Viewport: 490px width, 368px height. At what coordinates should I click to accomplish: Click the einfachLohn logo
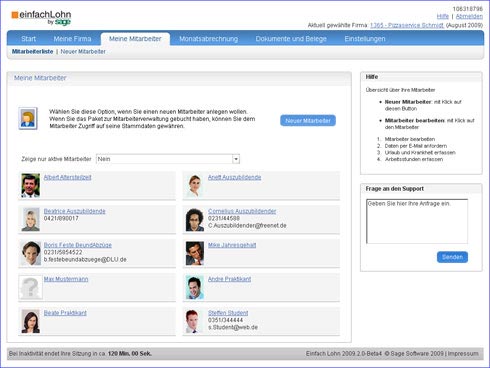[x=41, y=18]
